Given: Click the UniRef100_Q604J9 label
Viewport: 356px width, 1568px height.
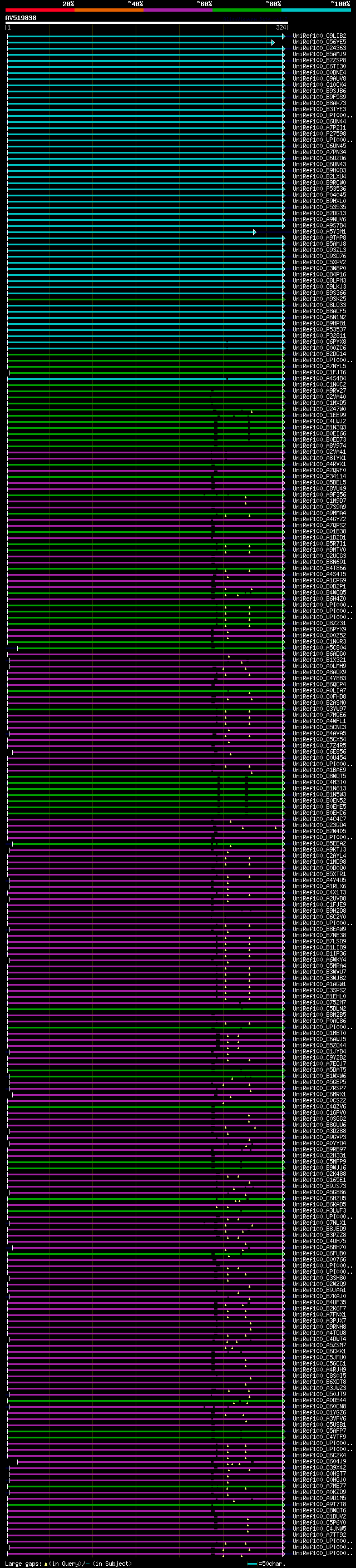Looking at the screenshot, I should tap(319, 1461).
